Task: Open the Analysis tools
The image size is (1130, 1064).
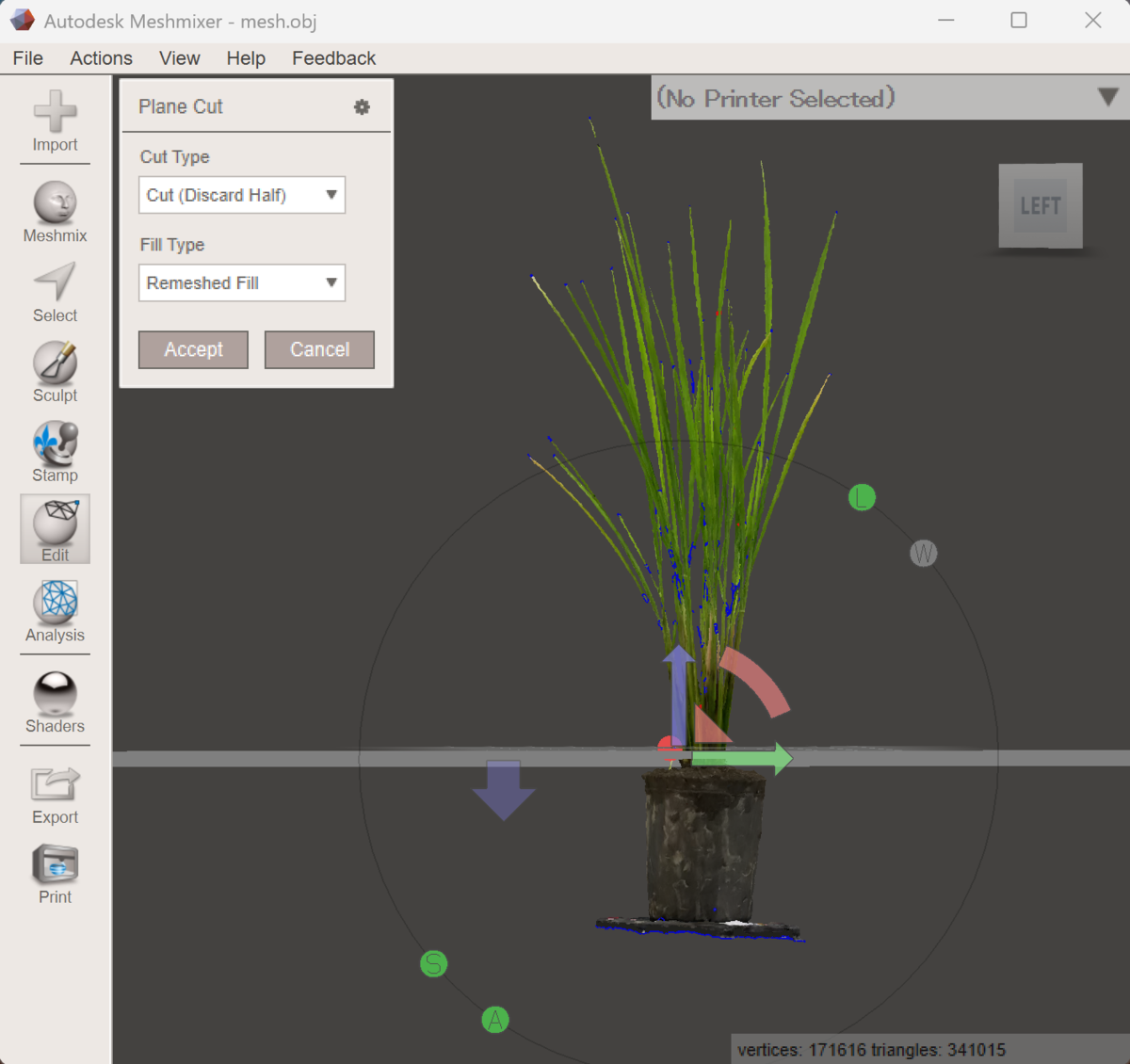Action: [55, 612]
